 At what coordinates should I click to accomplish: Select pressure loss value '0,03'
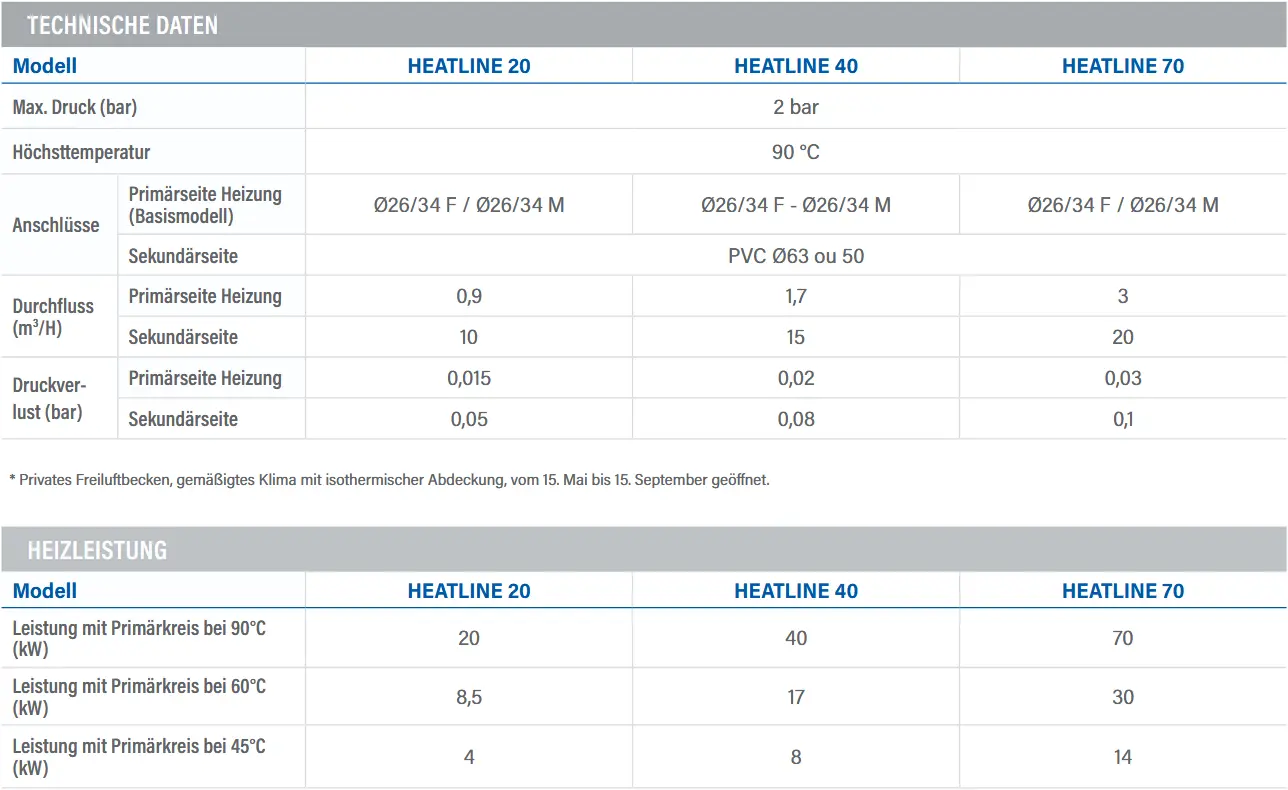(x=1123, y=378)
